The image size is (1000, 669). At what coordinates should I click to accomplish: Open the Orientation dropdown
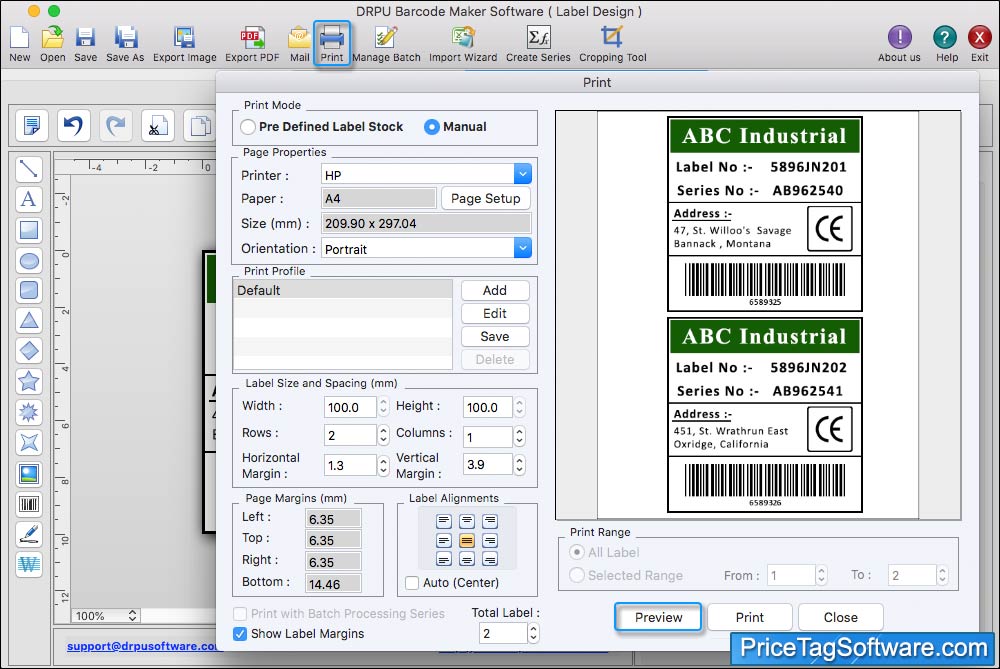point(522,248)
